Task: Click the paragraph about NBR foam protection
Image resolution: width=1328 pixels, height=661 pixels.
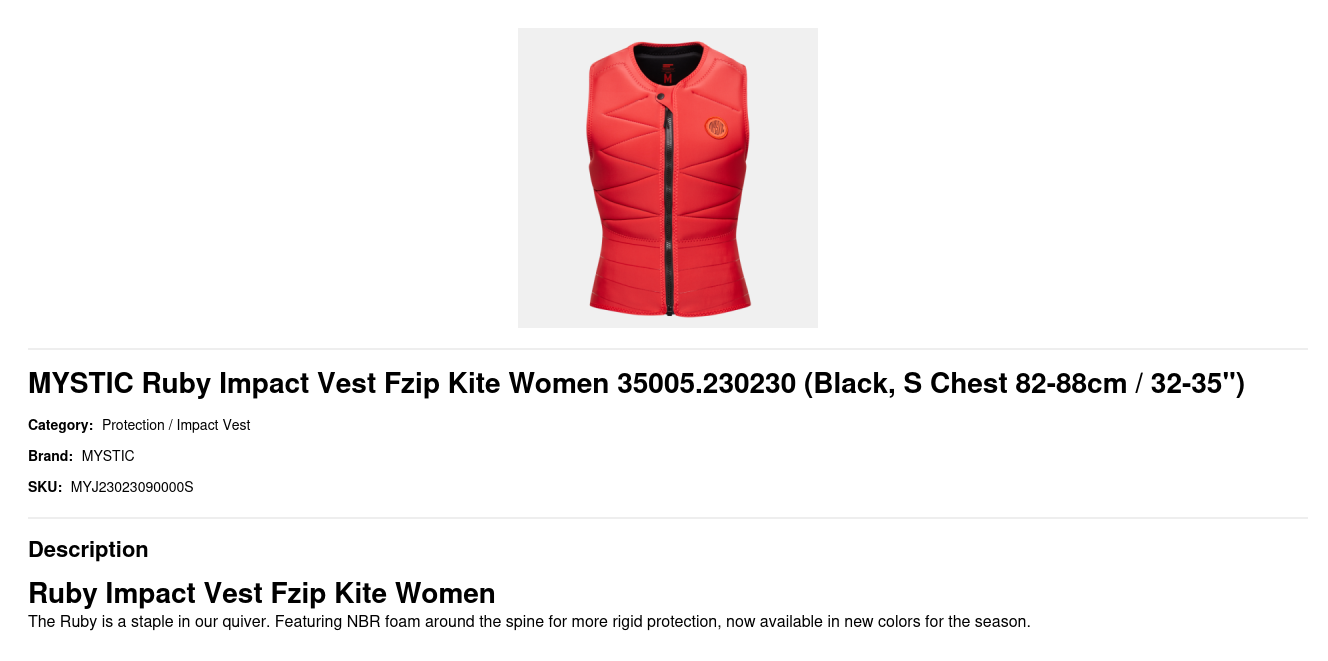Action: click(529, 621)
